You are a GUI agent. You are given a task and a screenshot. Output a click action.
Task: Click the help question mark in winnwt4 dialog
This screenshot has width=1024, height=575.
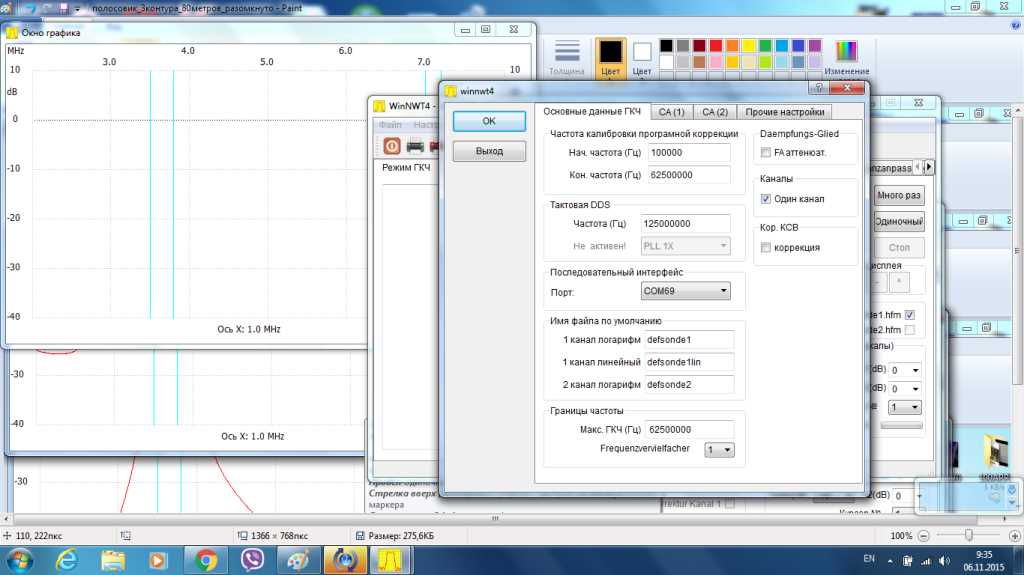pyautogui.click(x=820, y=89)
